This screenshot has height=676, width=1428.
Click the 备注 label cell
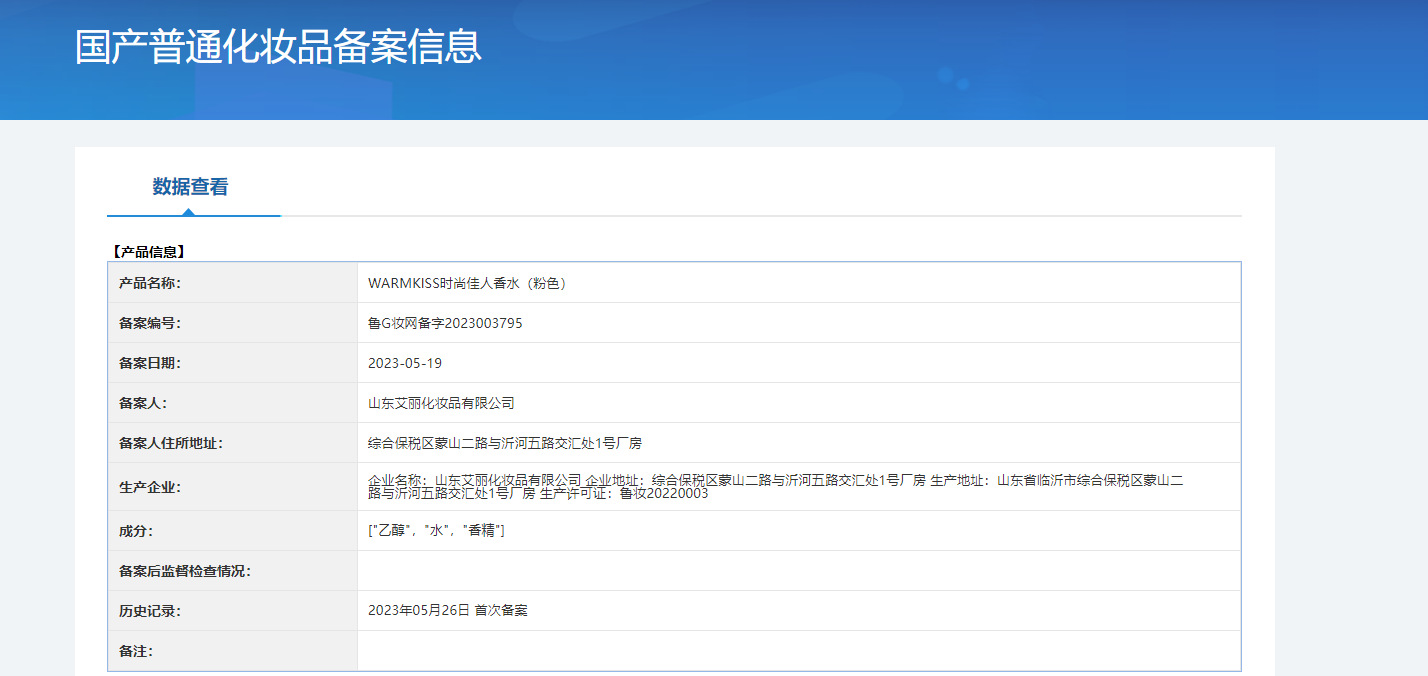233,651
